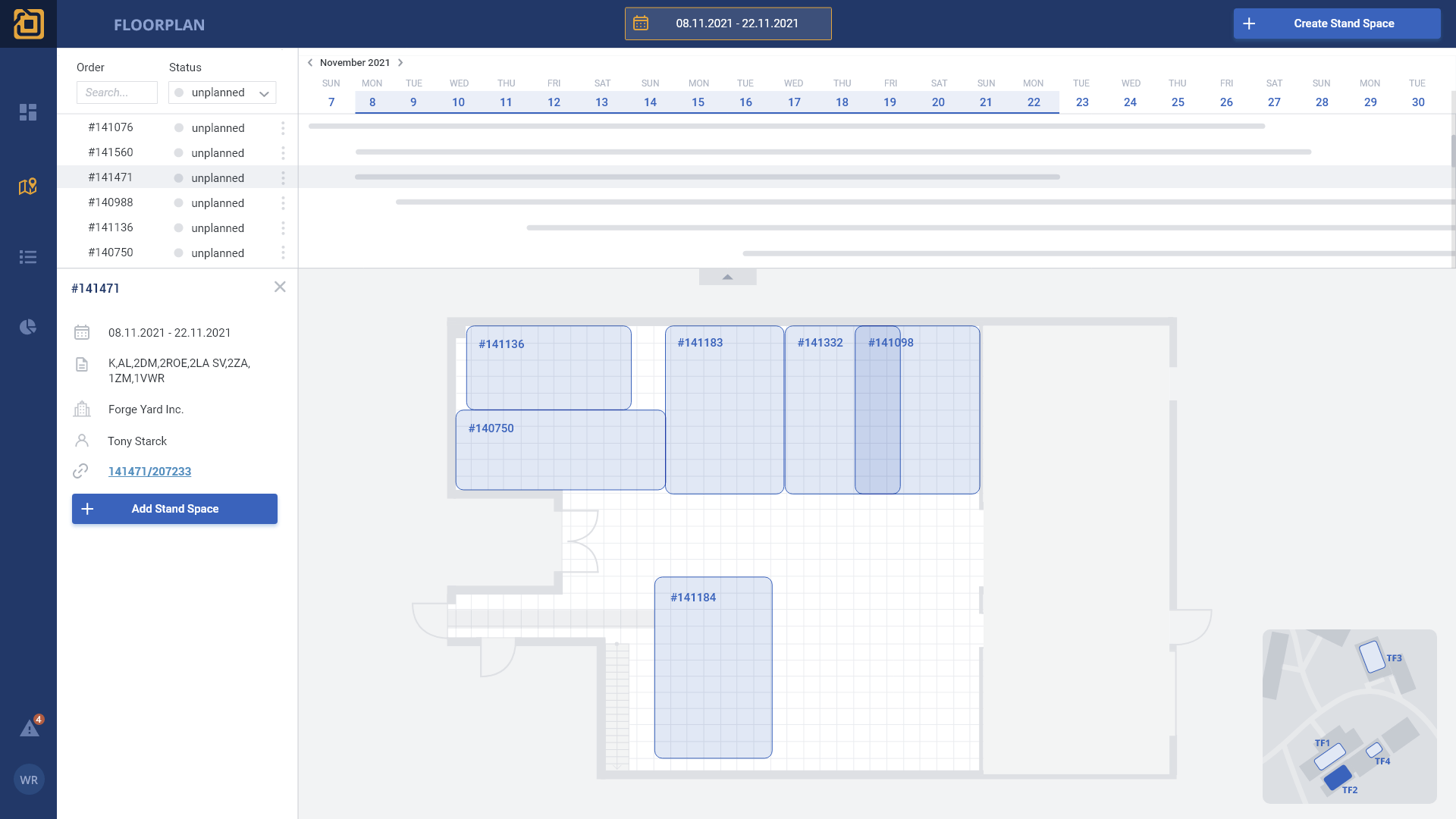Open the unplanned status filter dropdown
1456x819 pixels.
click(x=222, y=93)
